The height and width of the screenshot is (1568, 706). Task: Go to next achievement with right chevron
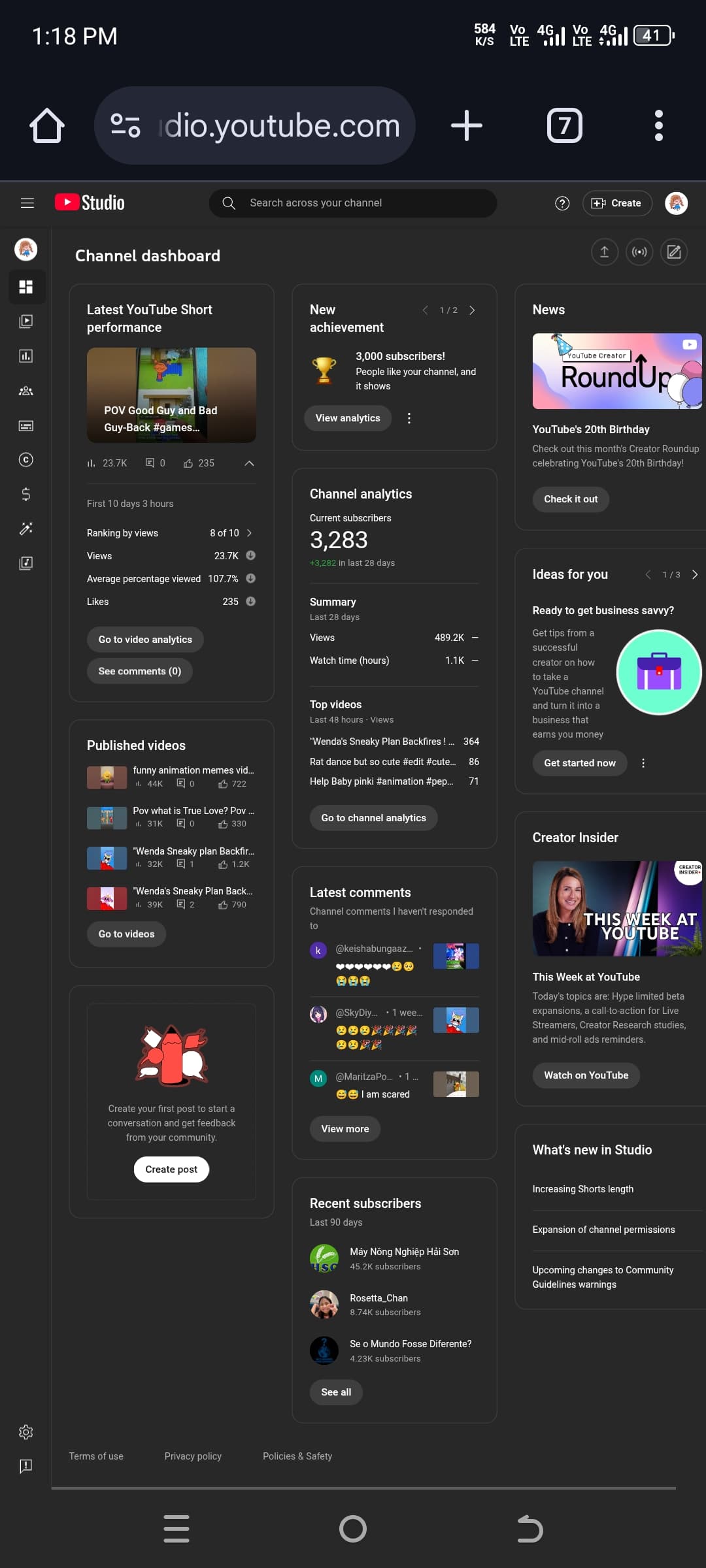pos(472,310)
